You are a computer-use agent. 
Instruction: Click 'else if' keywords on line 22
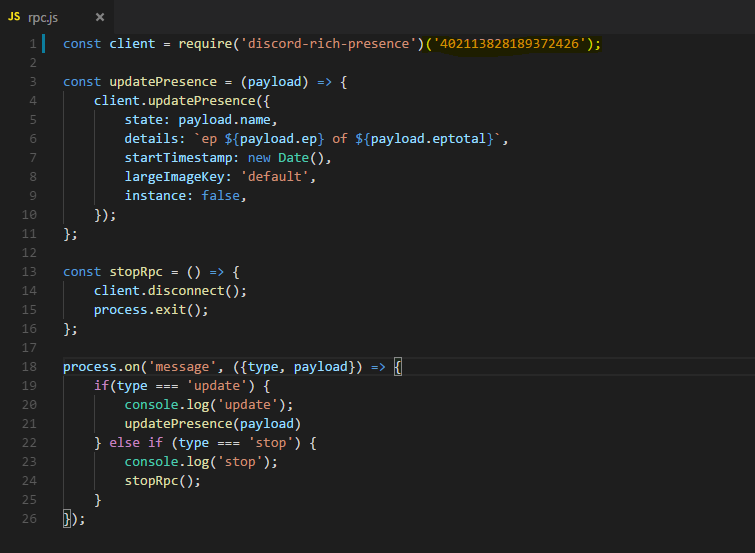tap(136, 443)
